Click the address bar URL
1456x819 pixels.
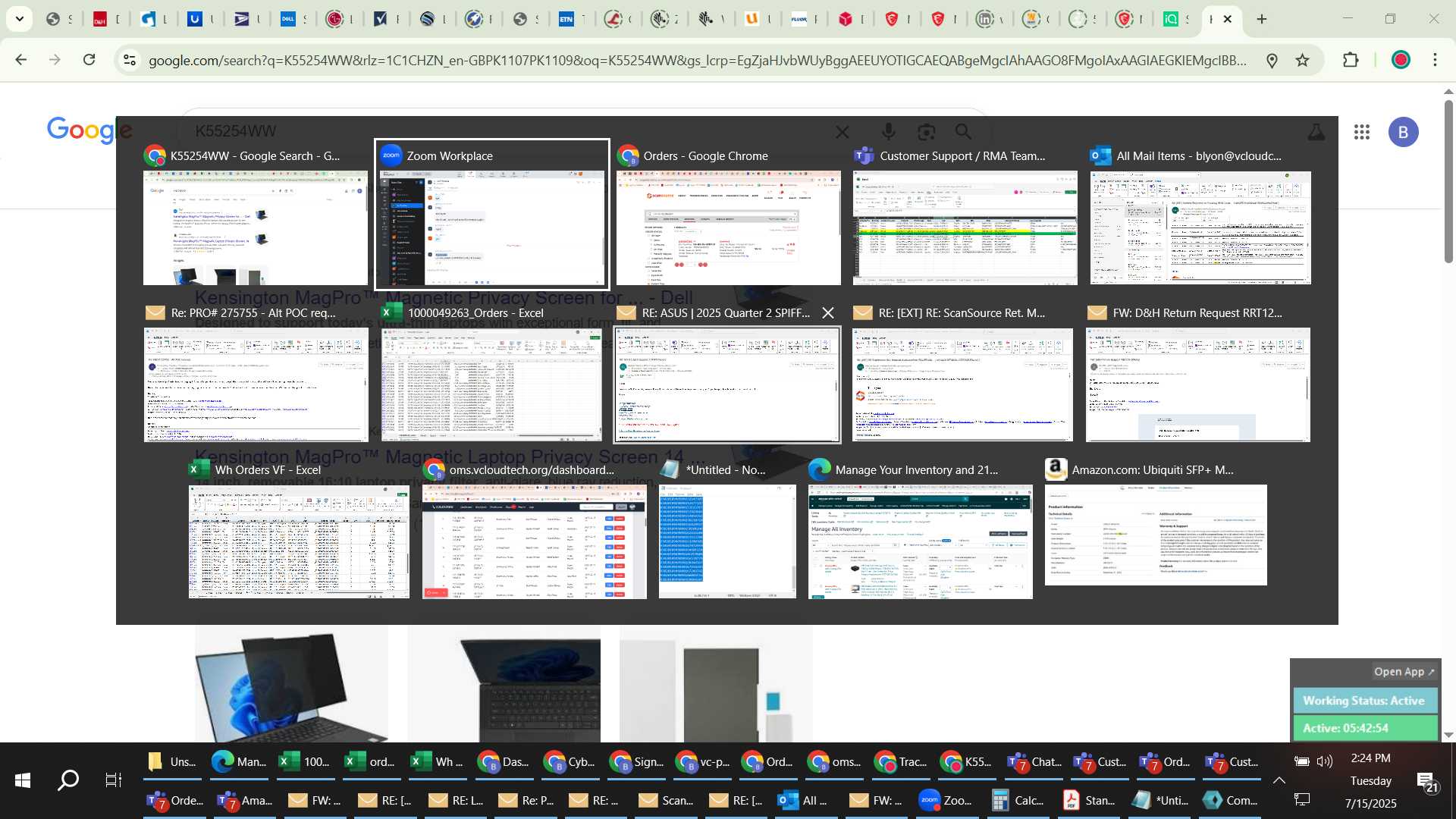pyautogui.click(x=698, y=61)
